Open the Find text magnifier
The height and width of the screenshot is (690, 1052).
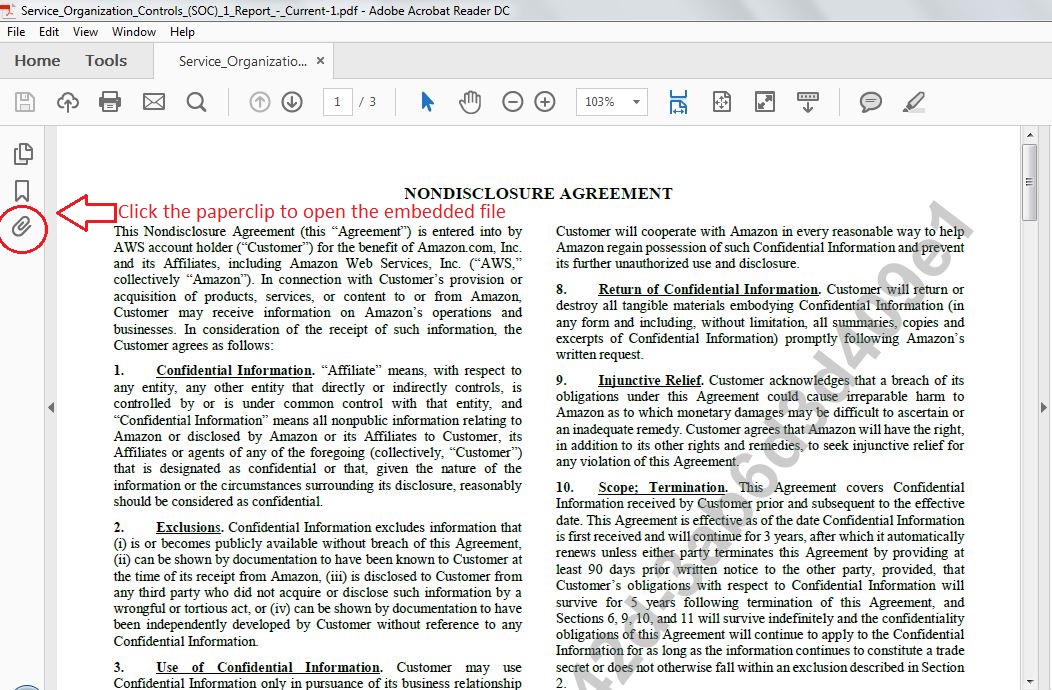pos(196,102)
